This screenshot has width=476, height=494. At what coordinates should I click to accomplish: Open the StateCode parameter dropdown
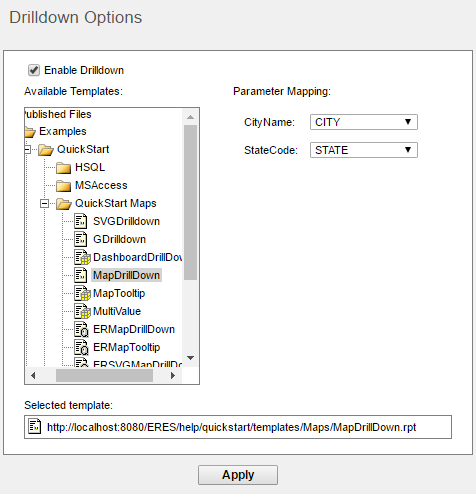(x=364, y=150)
